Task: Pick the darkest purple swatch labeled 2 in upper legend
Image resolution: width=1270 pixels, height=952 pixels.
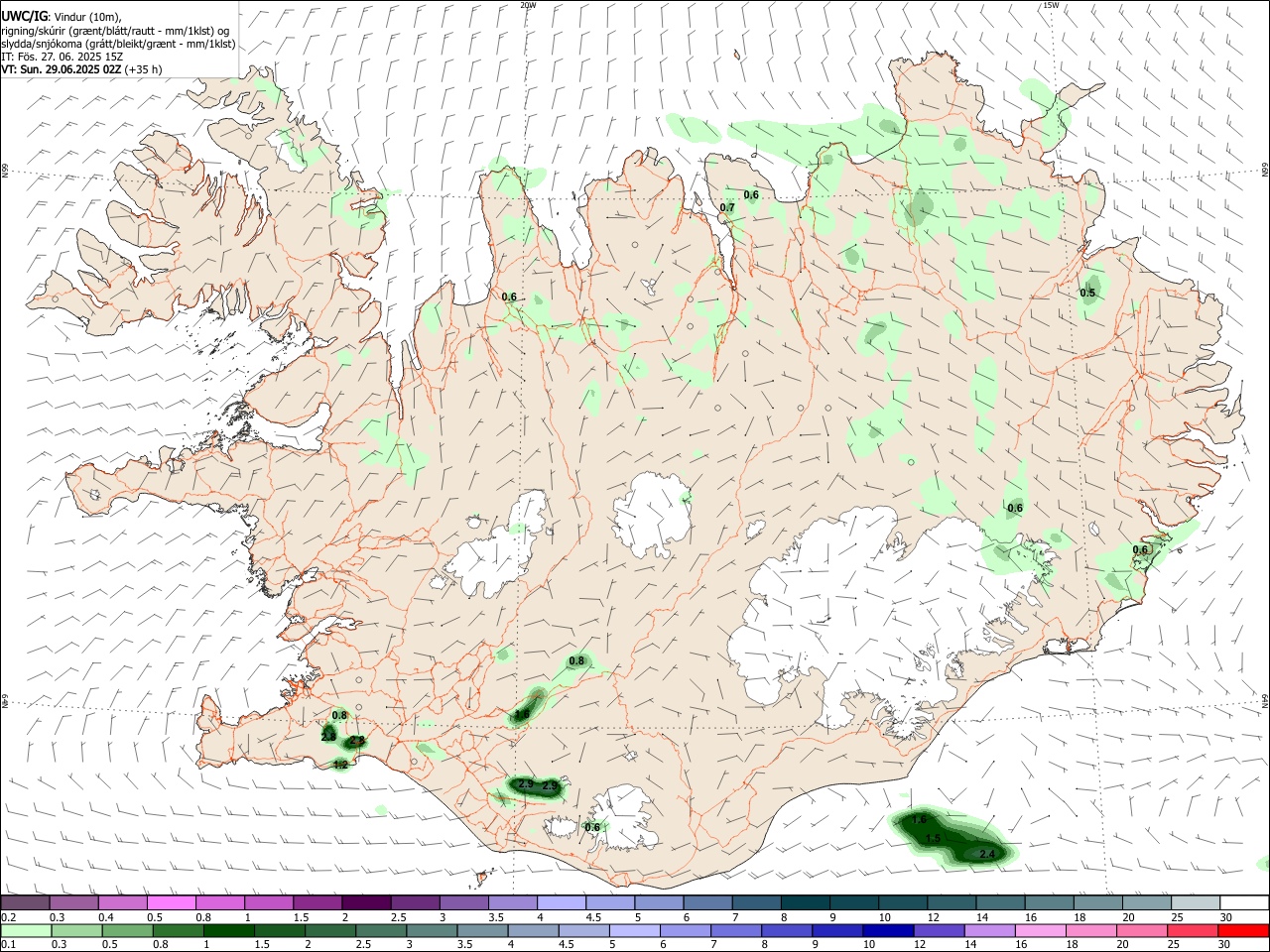Action: [x=365, y=903]
